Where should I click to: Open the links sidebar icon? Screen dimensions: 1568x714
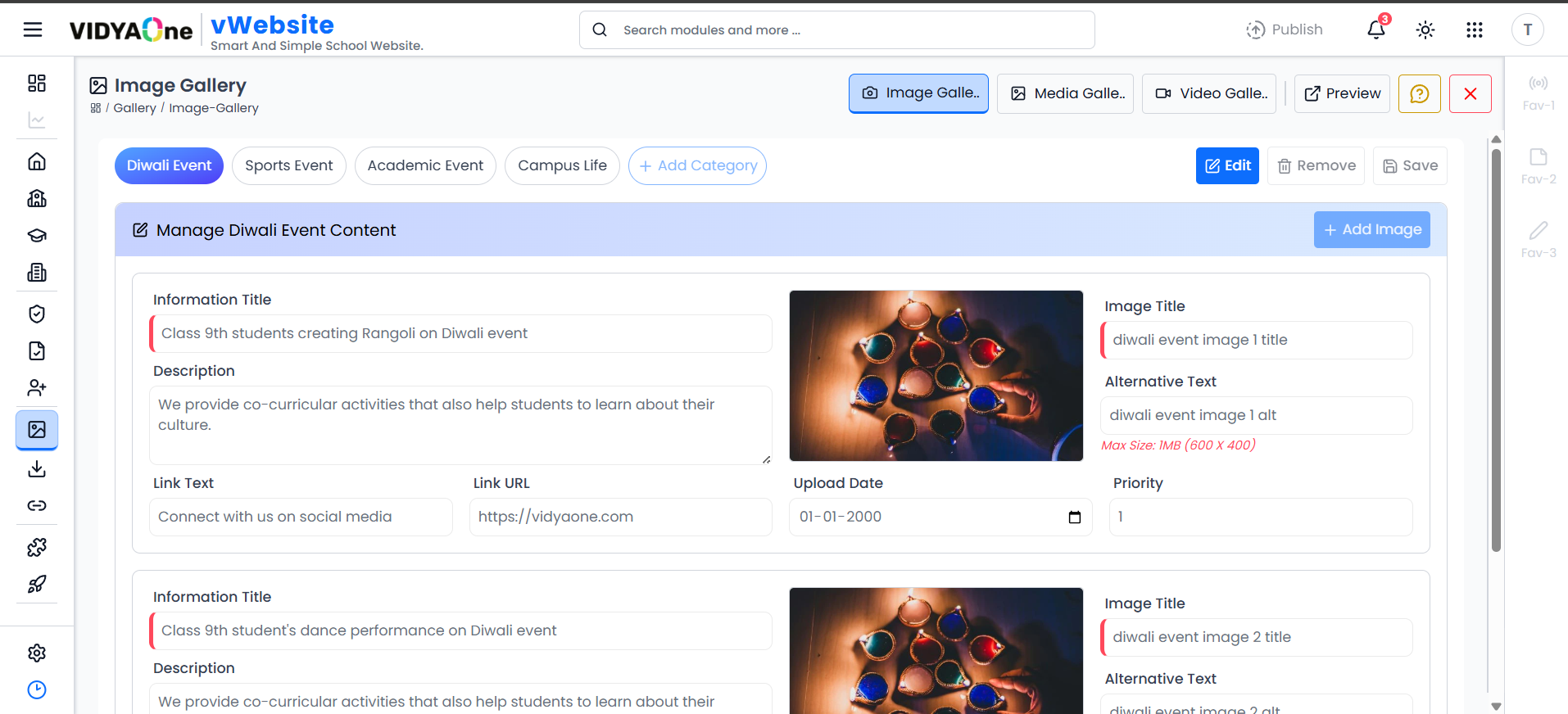37,505
